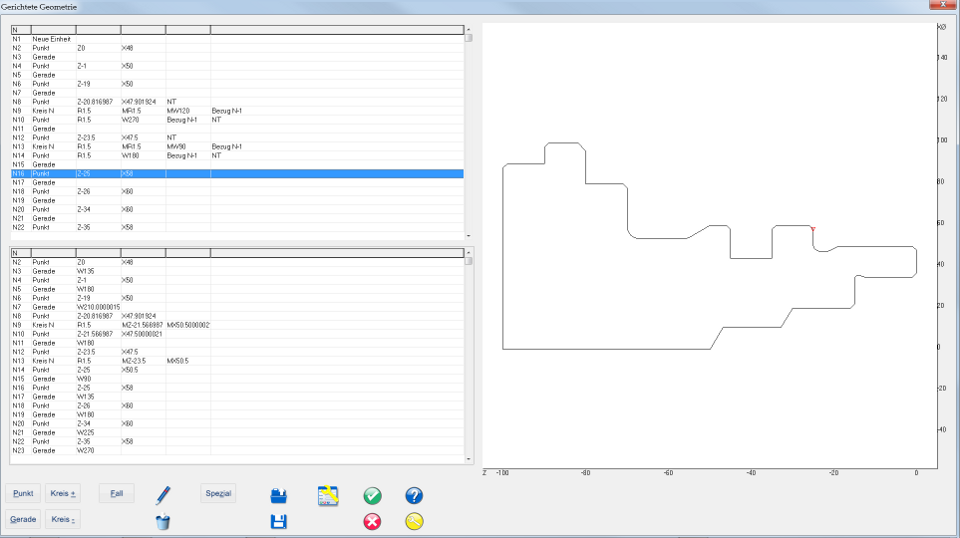Select lower table row N23 Gerade W270

[x=238, y=450]
